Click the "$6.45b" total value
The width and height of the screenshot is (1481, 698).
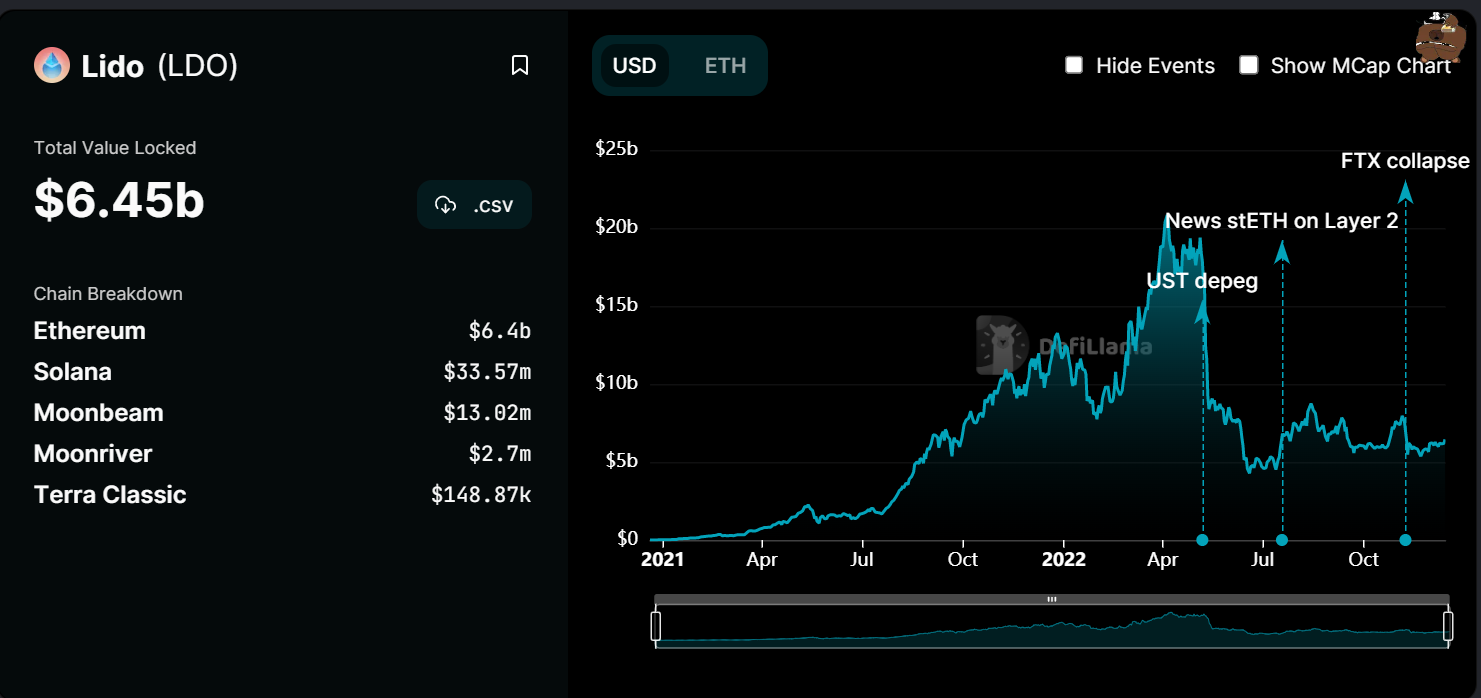119,200
